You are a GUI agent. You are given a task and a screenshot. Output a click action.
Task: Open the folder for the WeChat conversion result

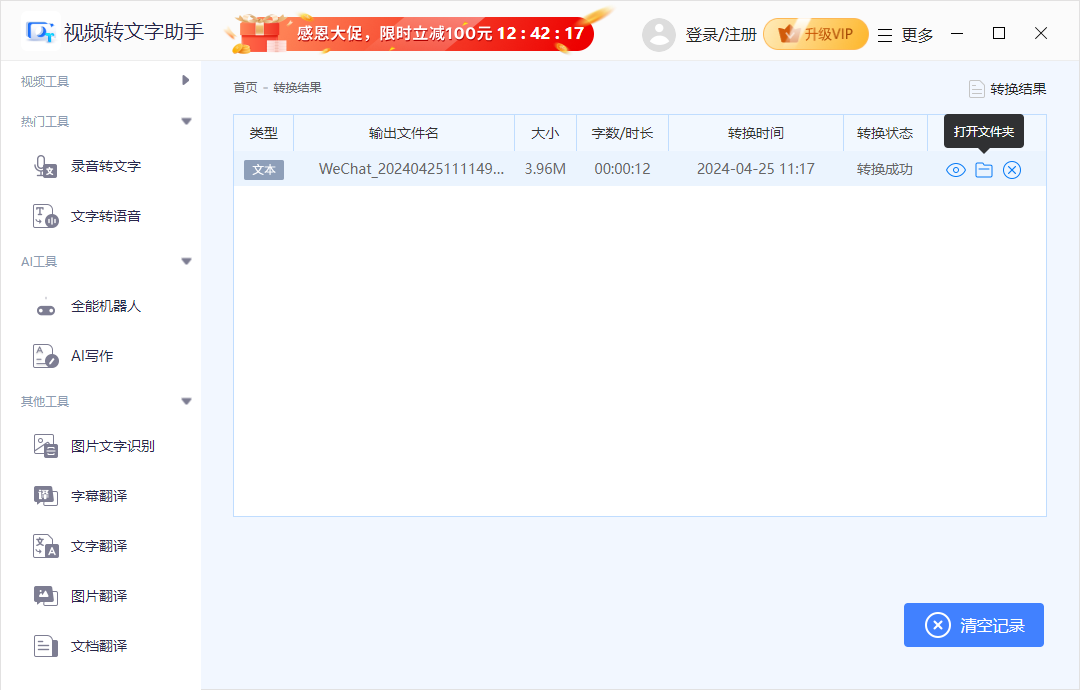tap(983, 169)
